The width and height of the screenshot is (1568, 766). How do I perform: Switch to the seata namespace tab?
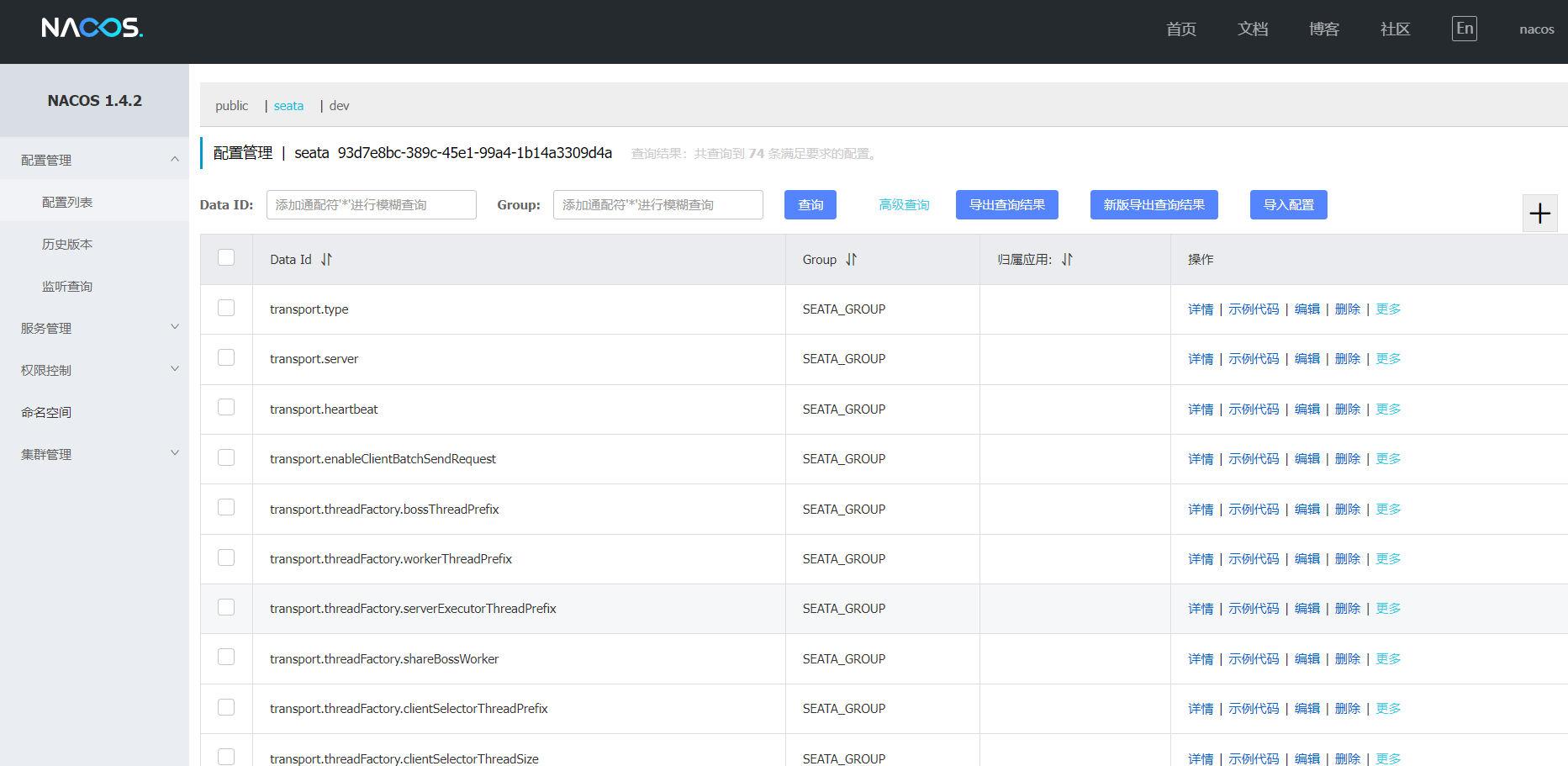pyautogui.click(x=288, y=106)
